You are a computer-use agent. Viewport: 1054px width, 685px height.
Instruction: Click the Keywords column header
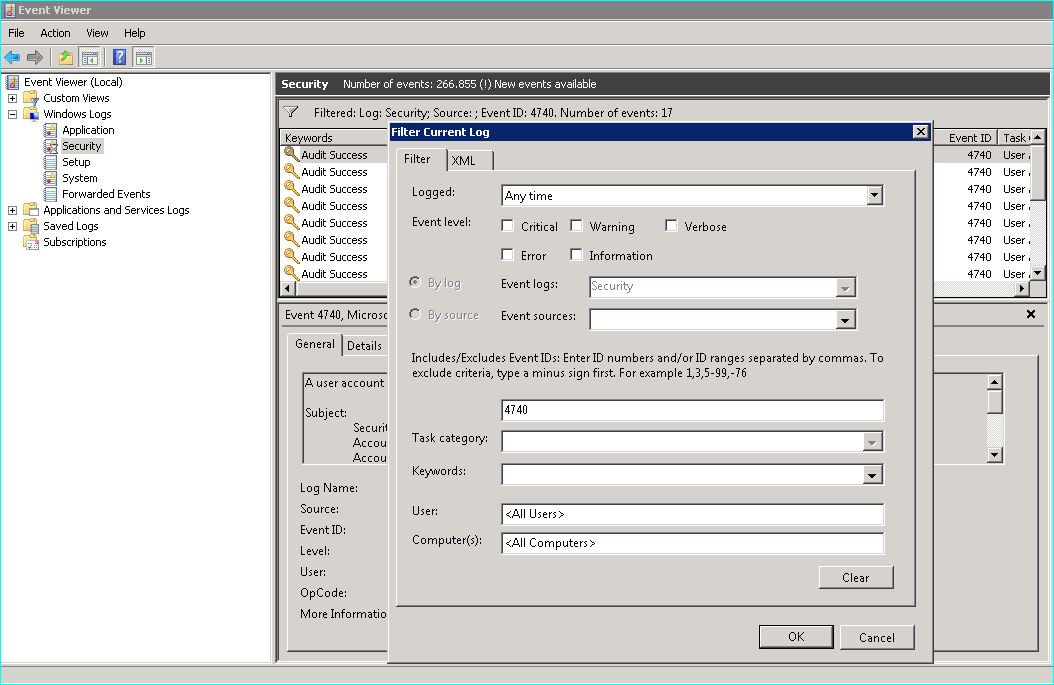click(334, 137)
